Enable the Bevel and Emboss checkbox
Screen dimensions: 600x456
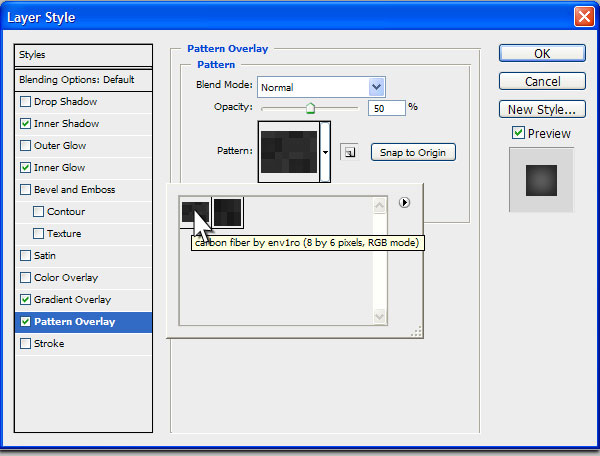[25, 190]
